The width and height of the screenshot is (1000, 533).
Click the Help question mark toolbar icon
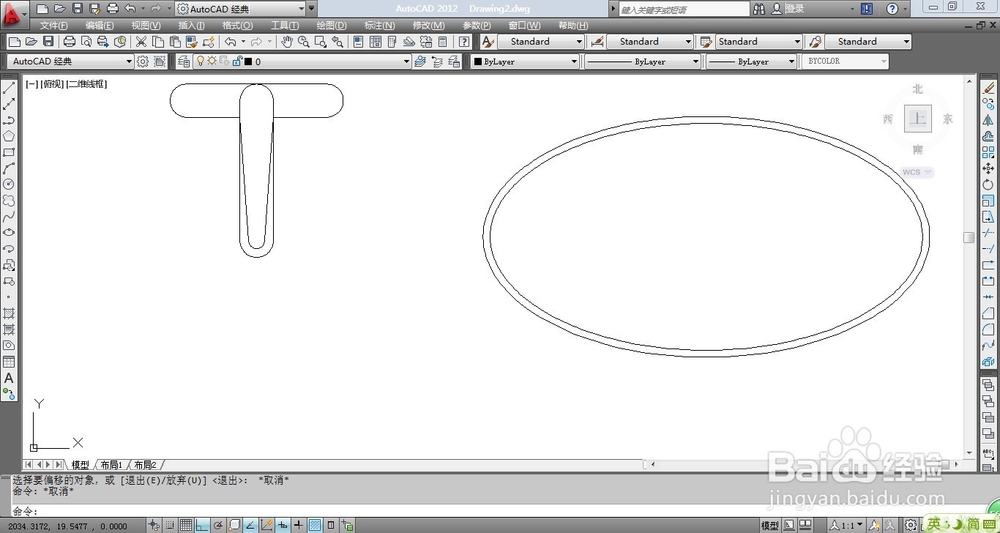pos(465,41)
